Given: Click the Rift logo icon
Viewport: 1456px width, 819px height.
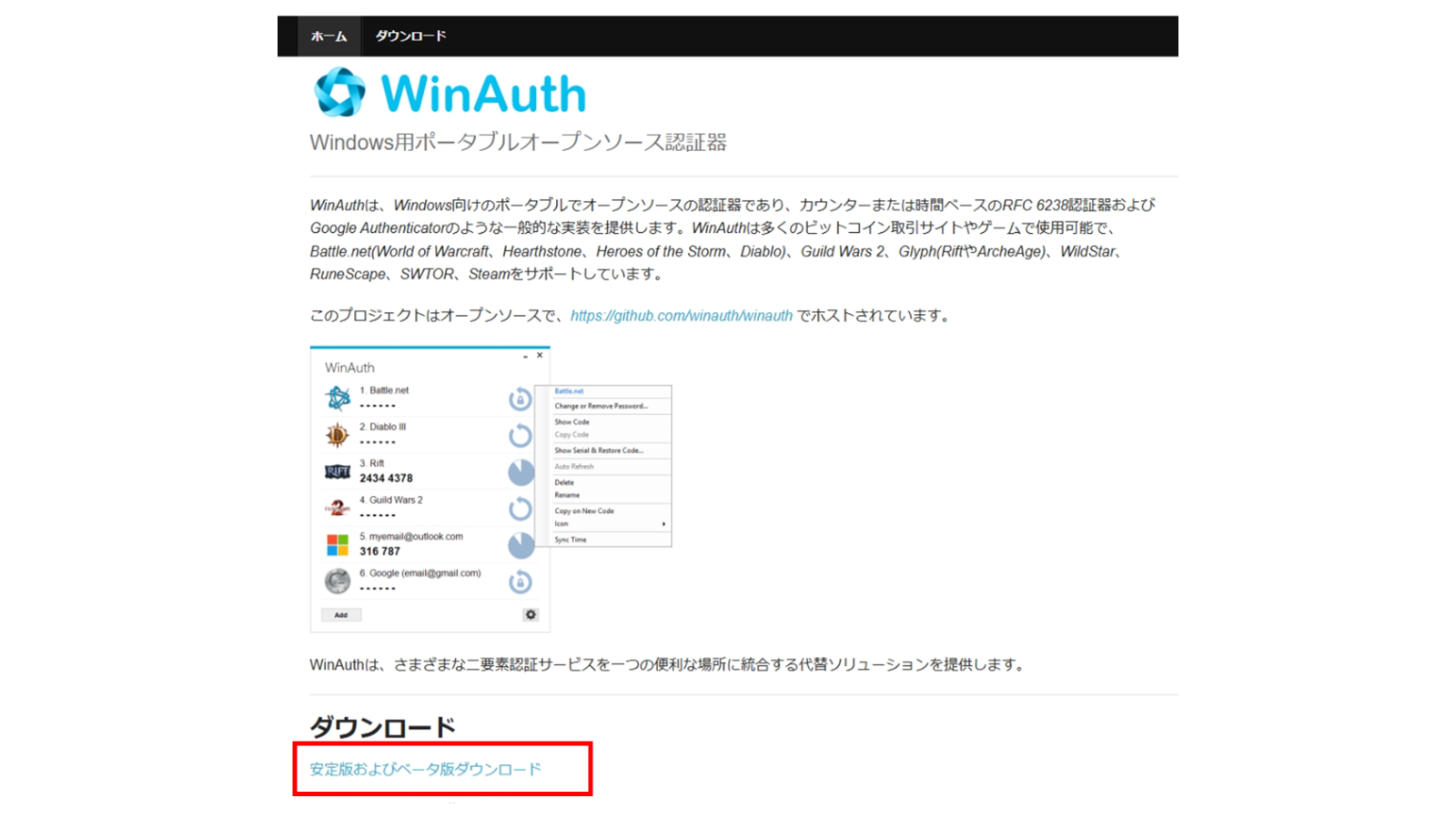Looking at the screenshot, I should 338,471.
